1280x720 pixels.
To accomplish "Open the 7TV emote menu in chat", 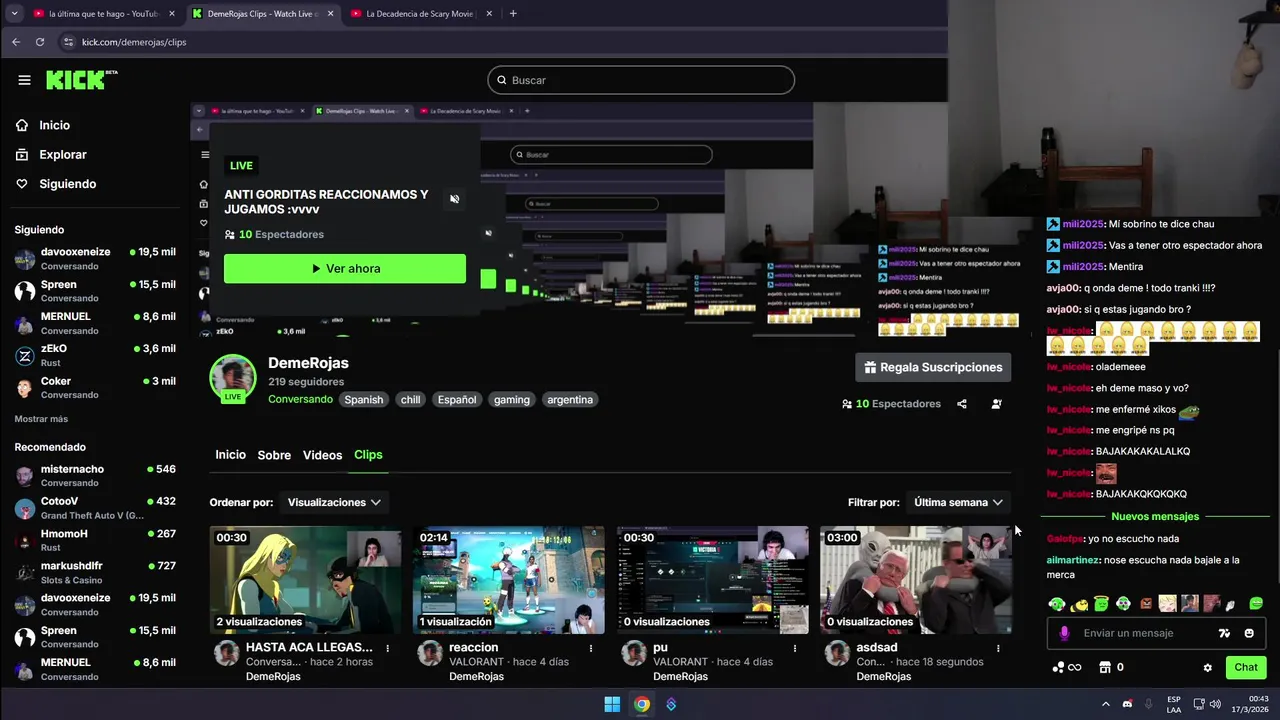I will (1224, 633).
